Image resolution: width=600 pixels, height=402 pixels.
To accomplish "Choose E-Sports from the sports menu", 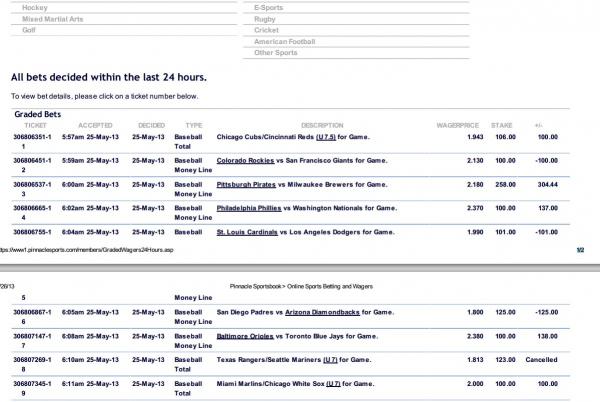I will 268,7.
